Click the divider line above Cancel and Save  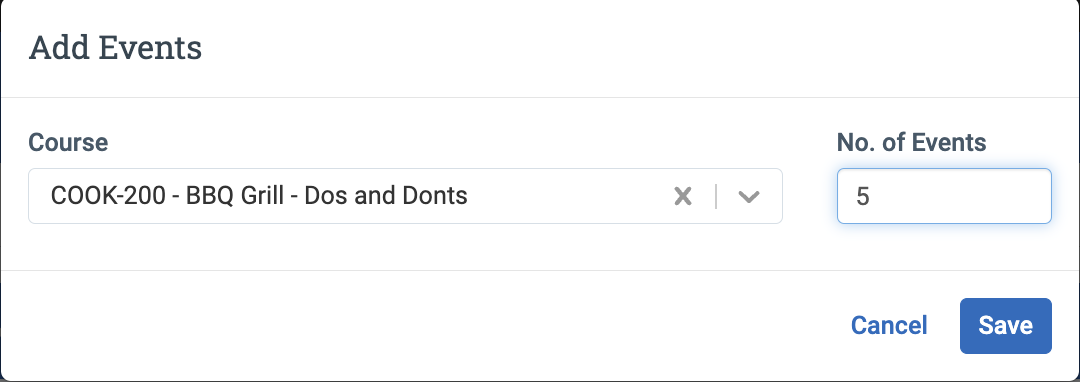coord(540,270)
